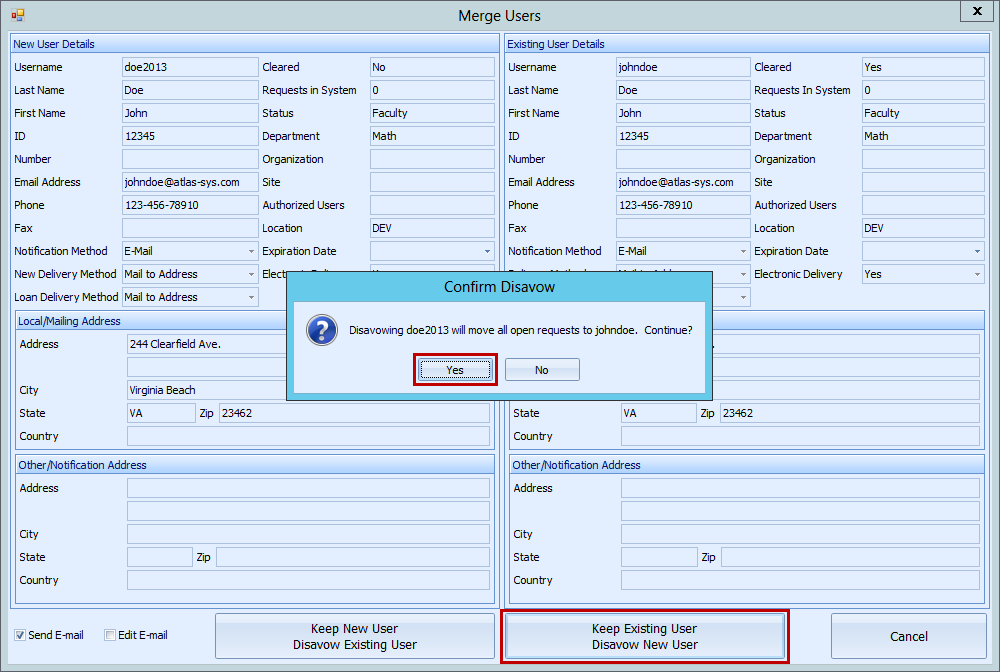Viewport: 1000px width, 672px height.
Task: Click Existing User Username field johndoe
Action: (683, 67)
